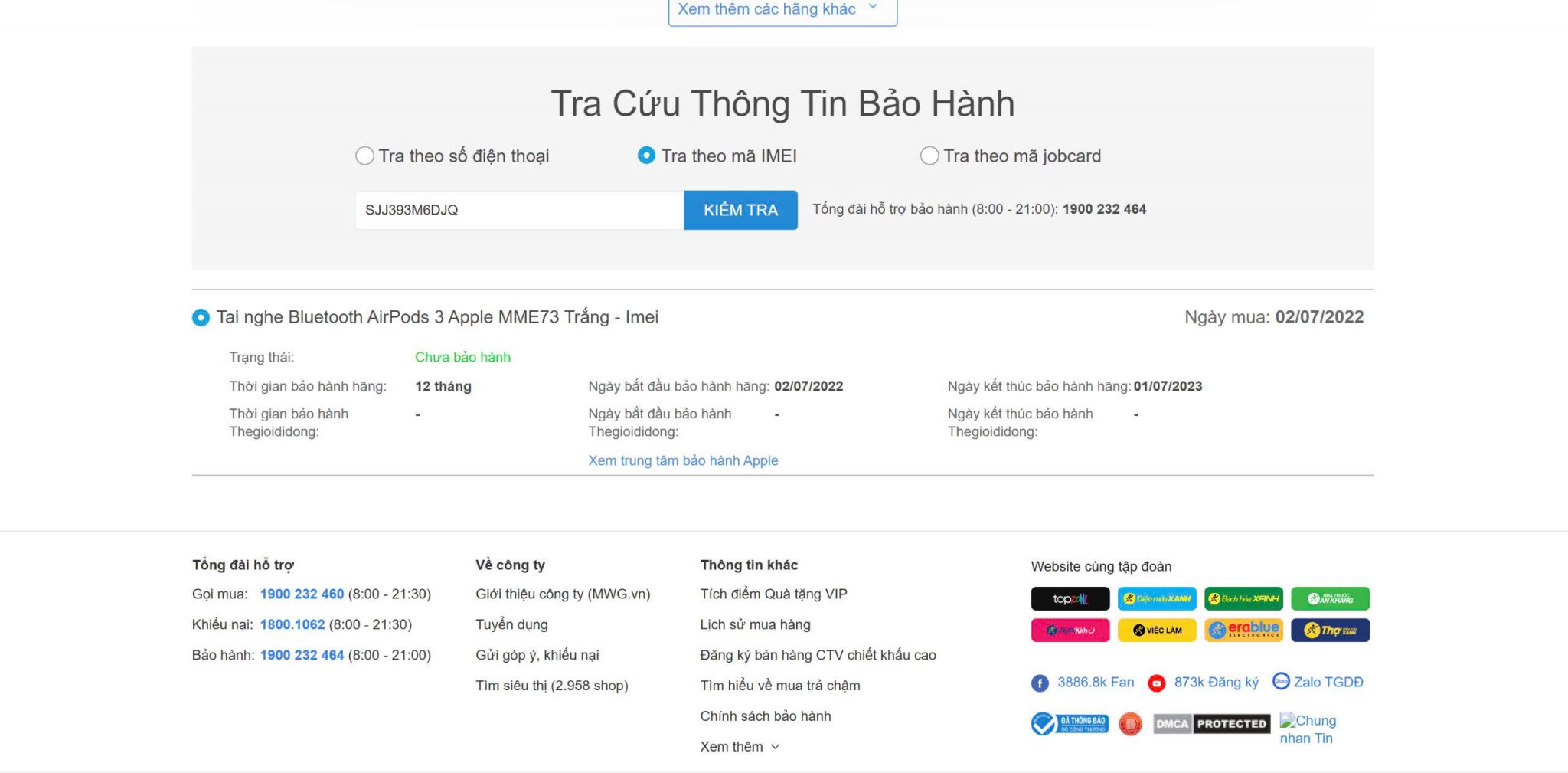Click the Nhà thuốc An Khang logo
The image size is (1568, 773).
point(1330,598)
